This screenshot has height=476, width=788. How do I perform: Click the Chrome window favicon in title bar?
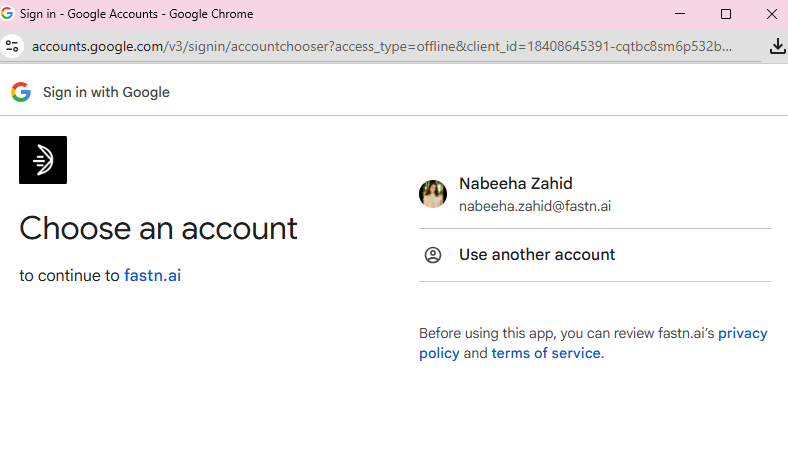pyautogui.click(x=8, y=14)
